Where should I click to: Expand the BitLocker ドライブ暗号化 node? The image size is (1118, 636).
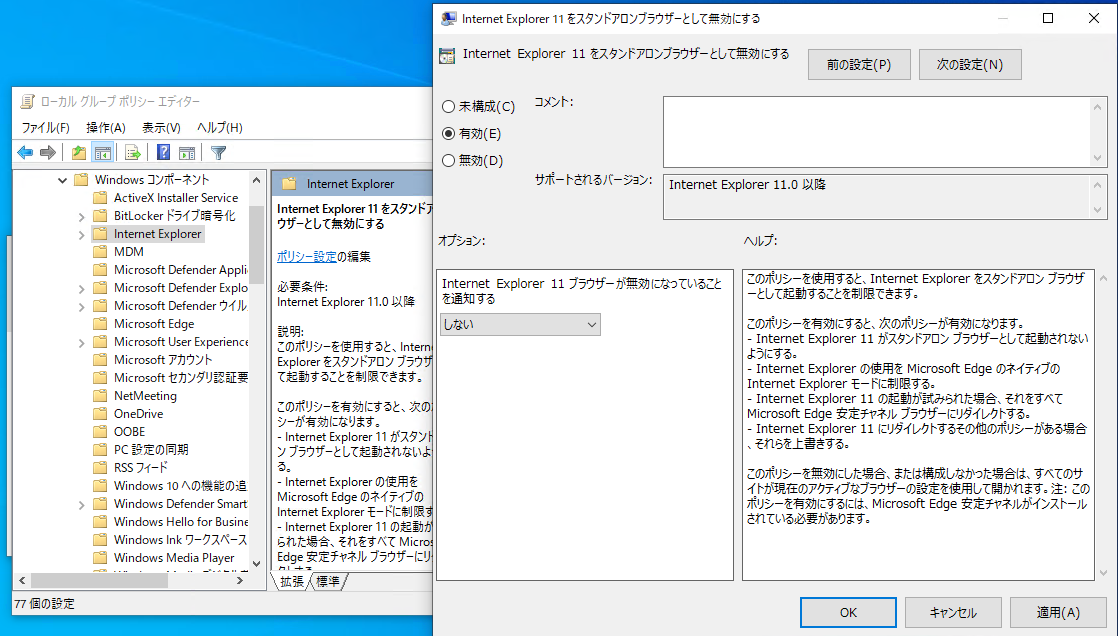coord(81,216)
